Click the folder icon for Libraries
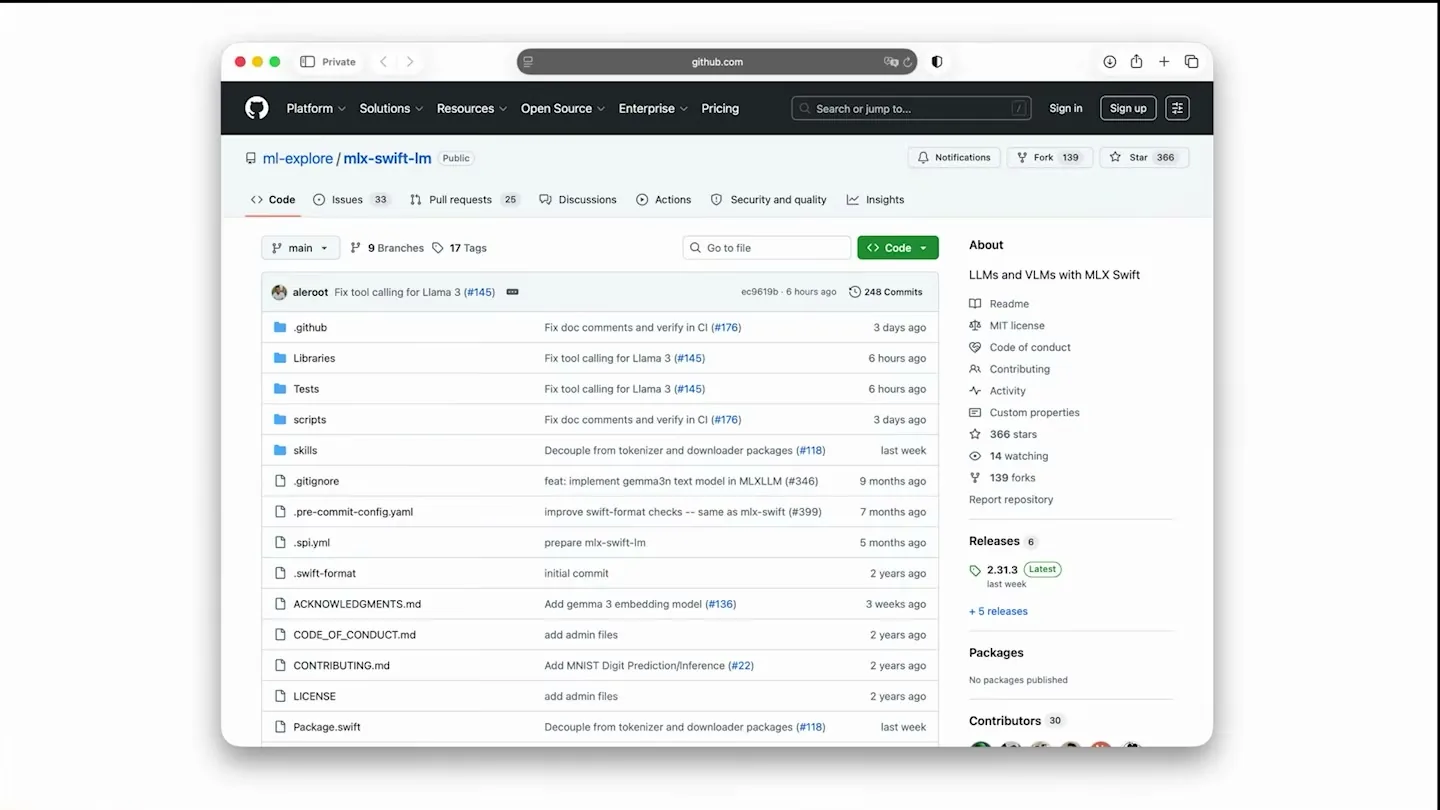 coord(280,358)
